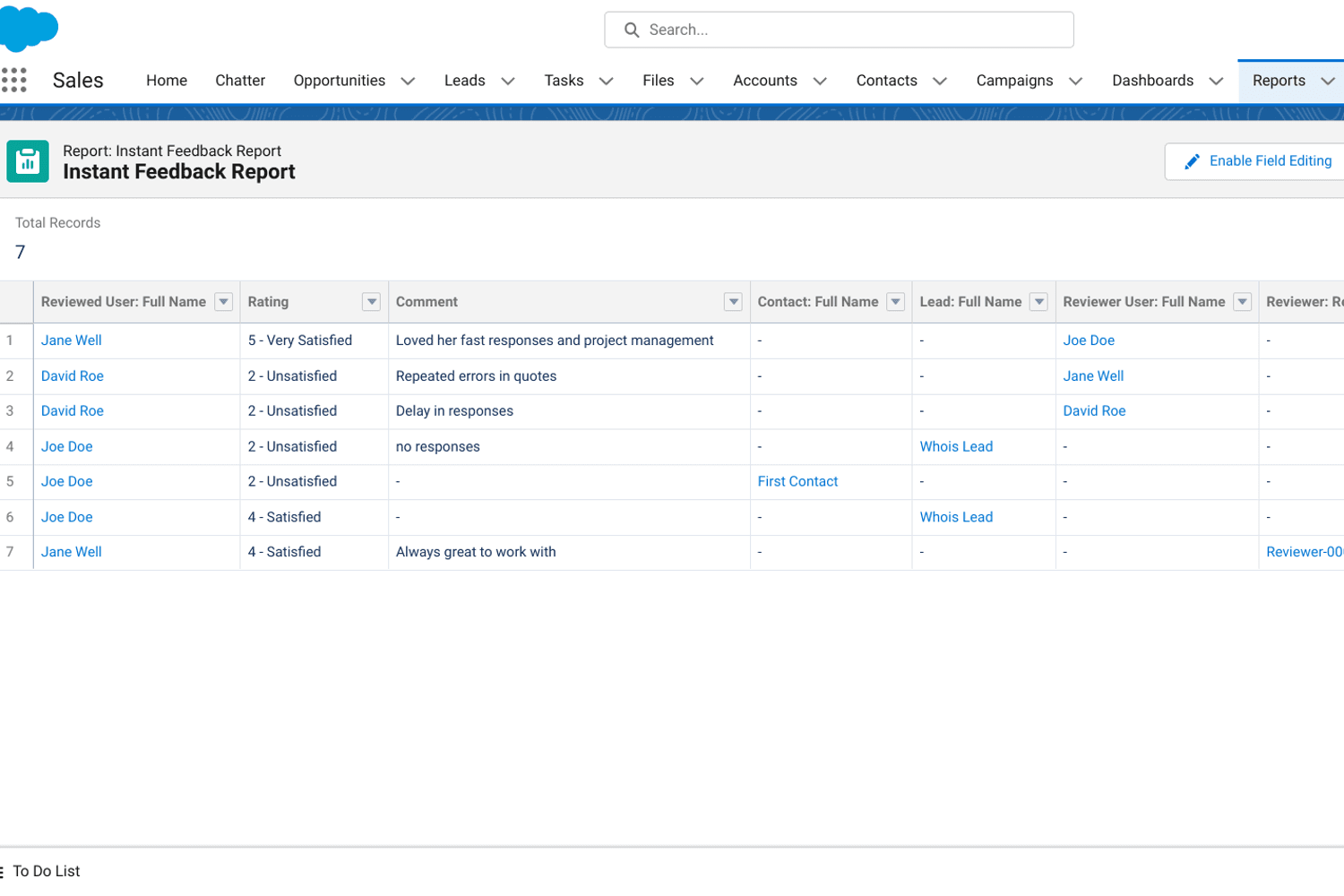
Task: Open reviewer Joe Doe link in row 1
Action: pyautogui.click(x=1089, y=340)
